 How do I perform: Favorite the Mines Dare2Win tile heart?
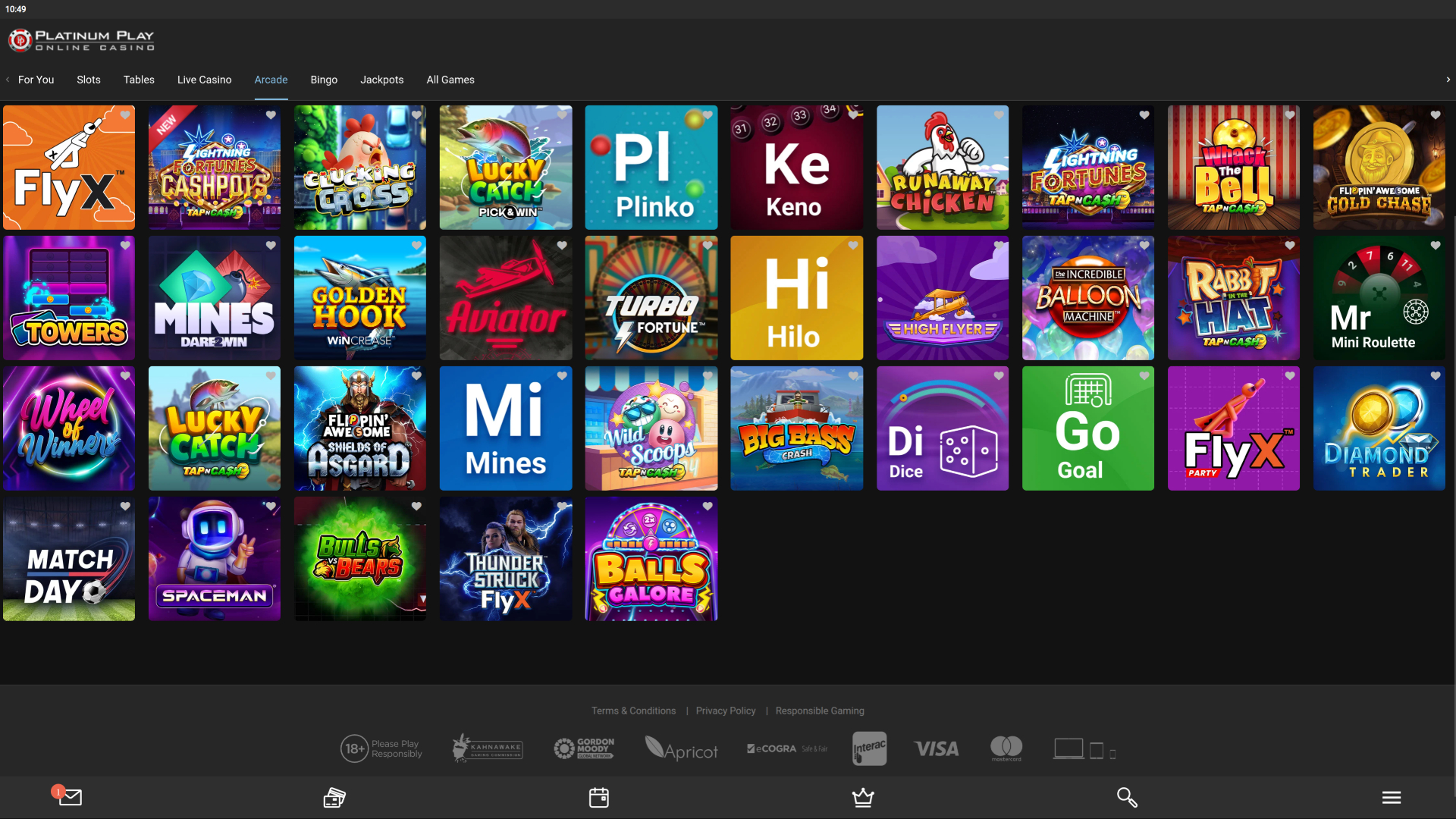(x=270, y=245)
